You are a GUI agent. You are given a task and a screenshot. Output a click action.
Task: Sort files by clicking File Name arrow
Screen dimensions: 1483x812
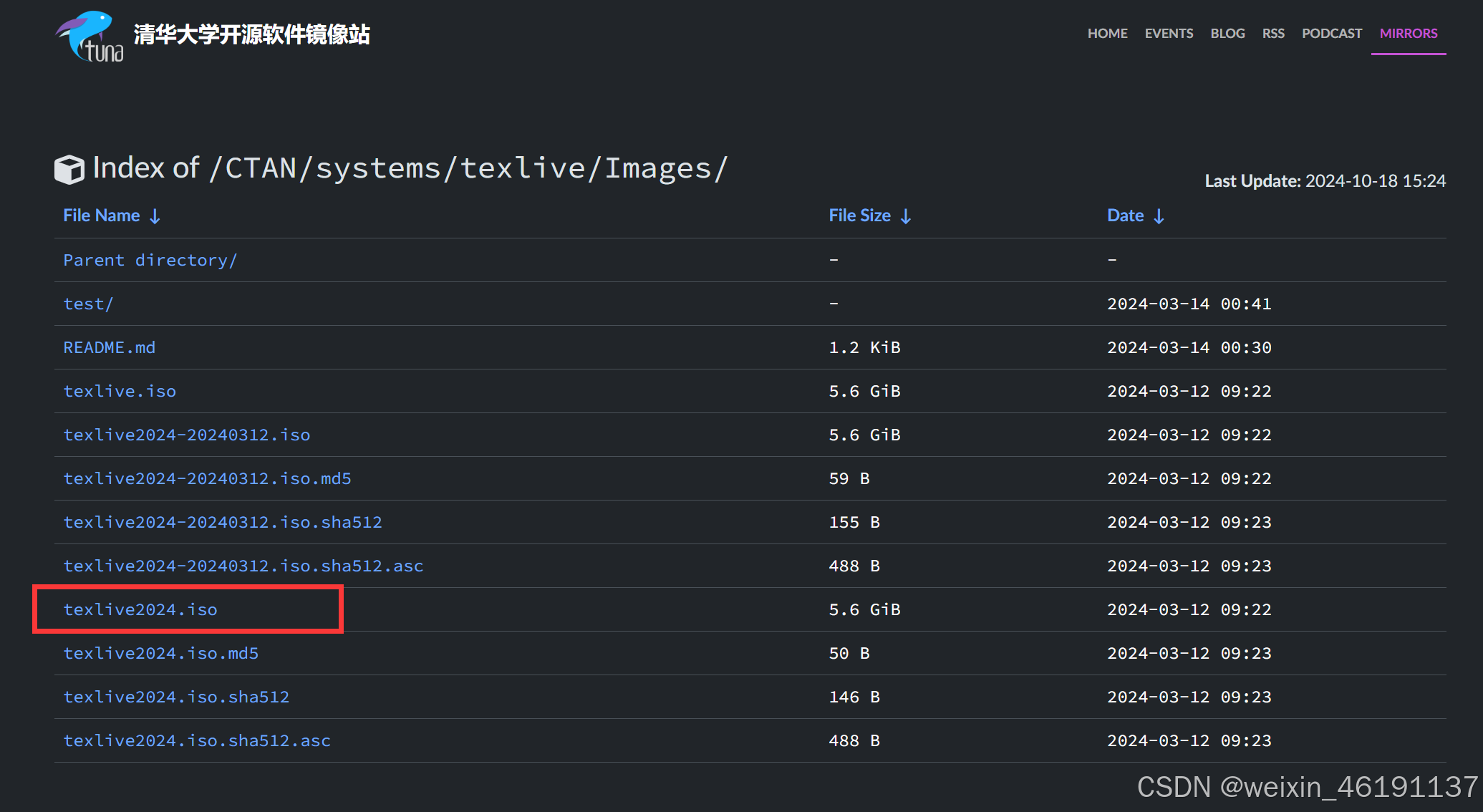[155, 216]
